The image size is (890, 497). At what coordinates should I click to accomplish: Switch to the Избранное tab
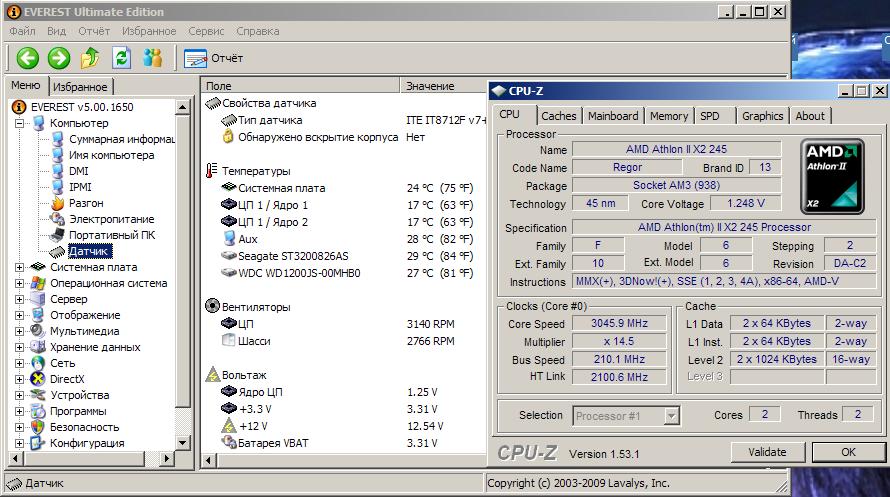coord(80,87)
